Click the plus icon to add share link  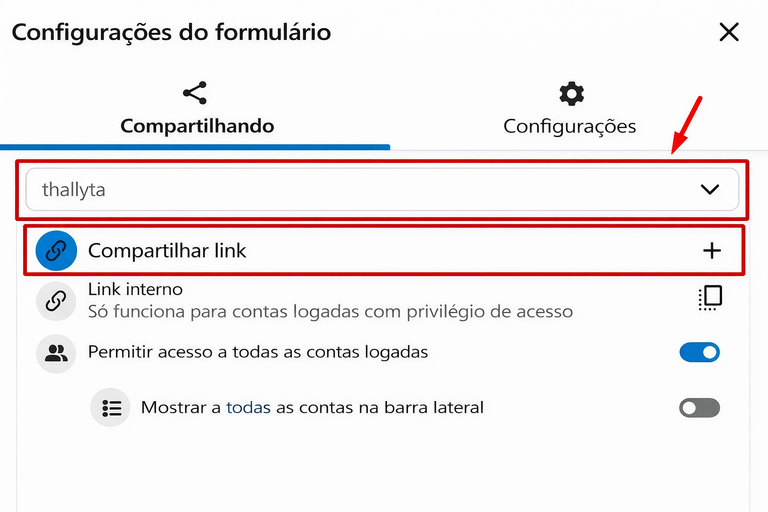click(712, 251)
